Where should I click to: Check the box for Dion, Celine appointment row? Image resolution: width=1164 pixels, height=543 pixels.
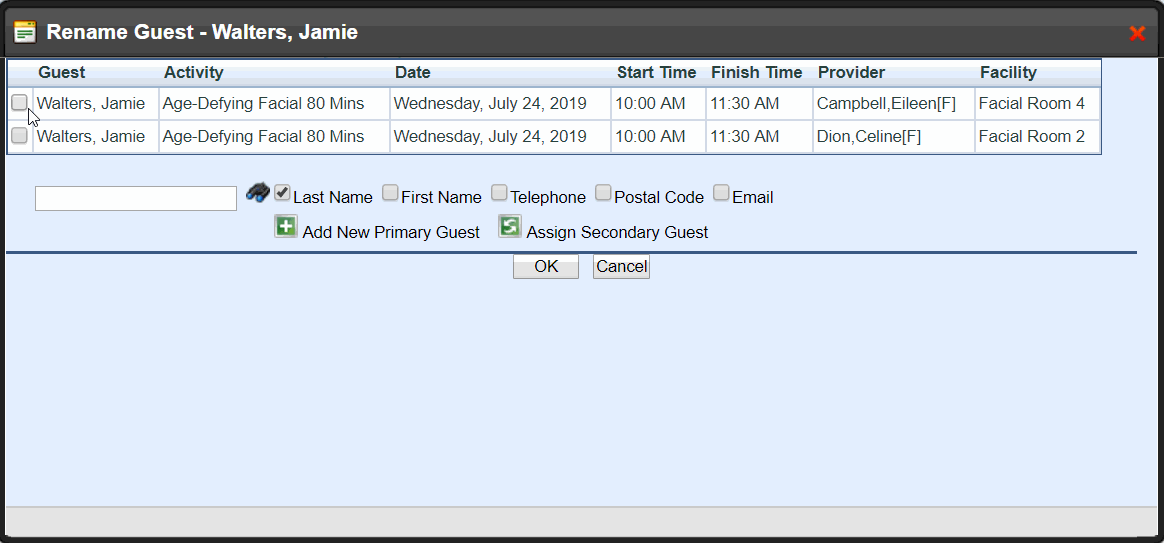19,136
